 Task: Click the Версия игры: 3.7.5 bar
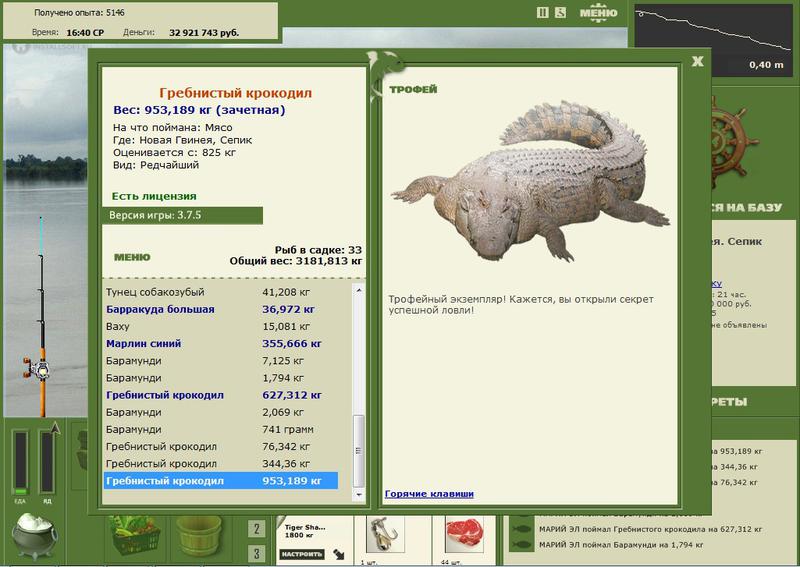(x=183, y=215)
